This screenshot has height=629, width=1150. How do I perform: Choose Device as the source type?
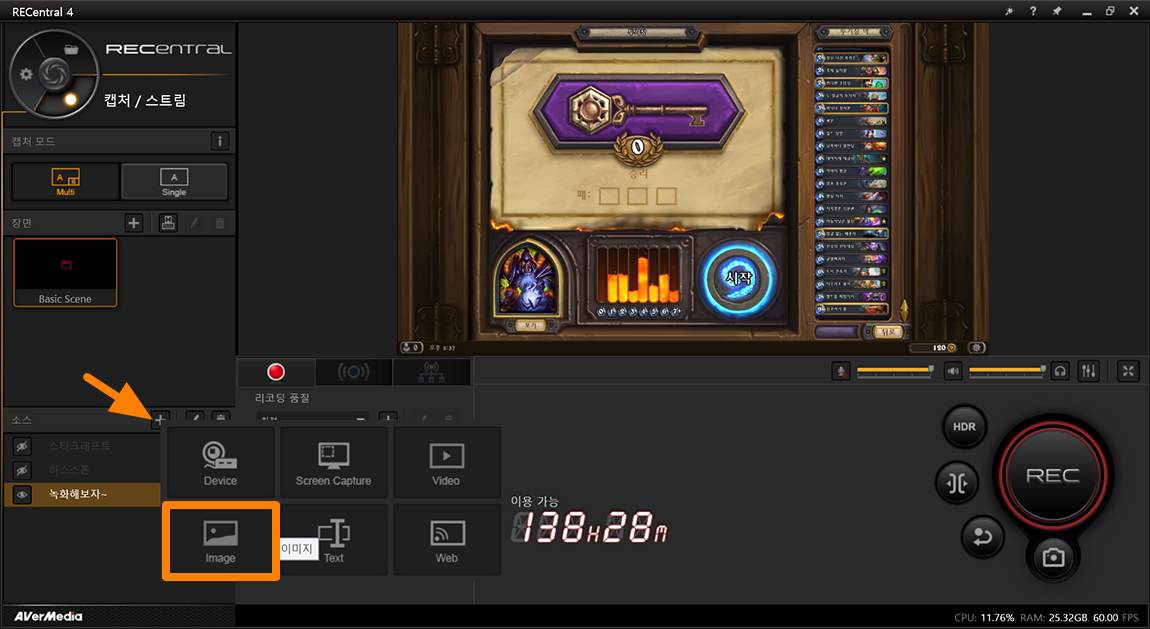pyautogui.click(x=220, y=463)
